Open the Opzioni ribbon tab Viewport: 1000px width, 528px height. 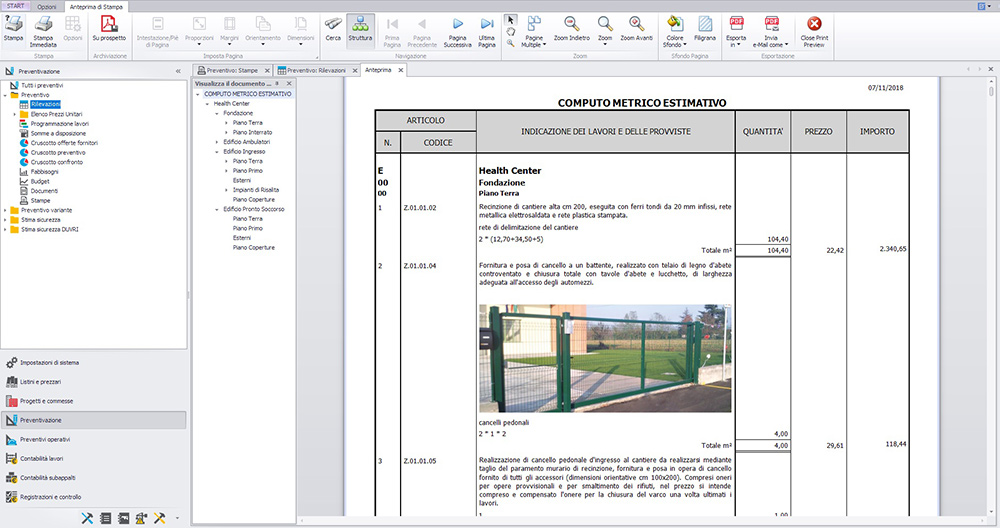click(47, 6)
